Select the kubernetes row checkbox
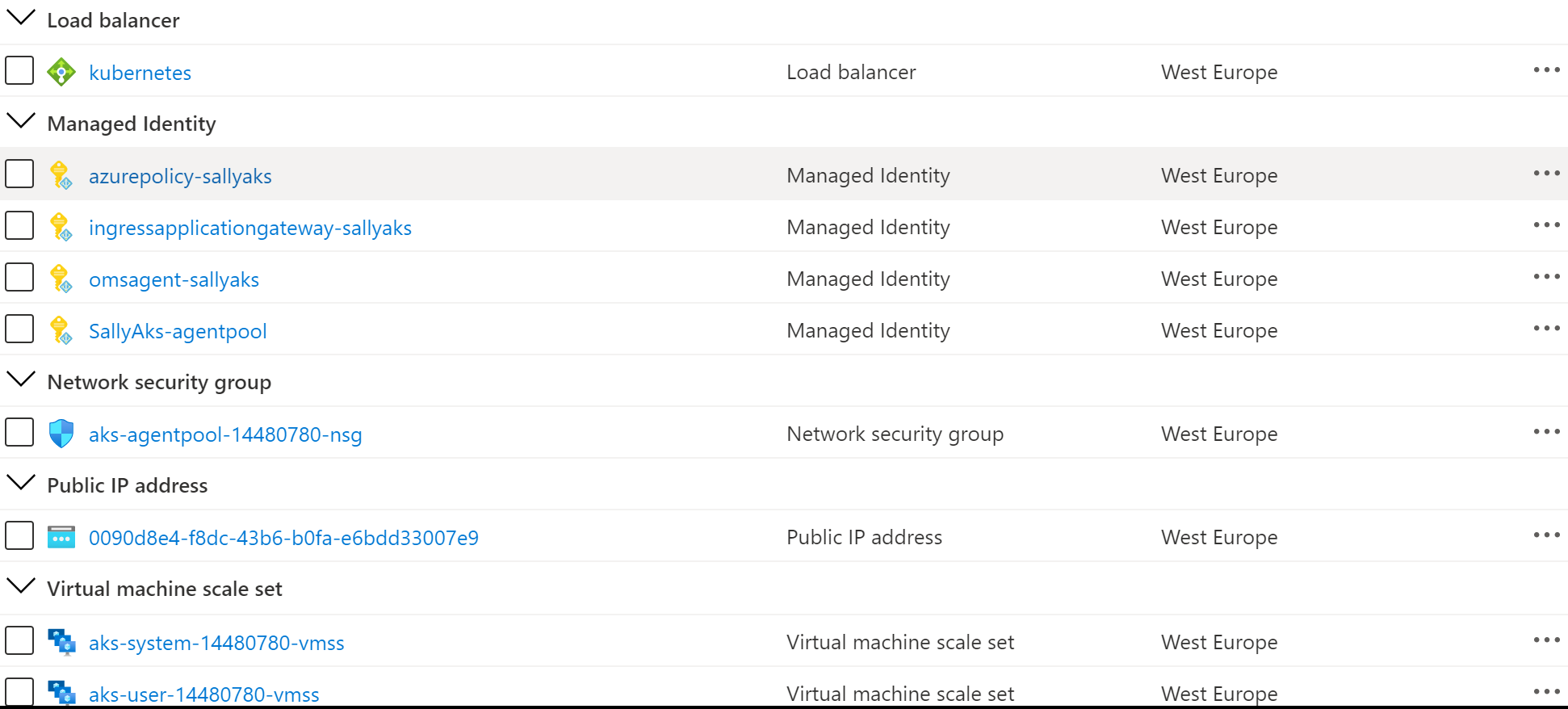The image size is (1568, 709). click(19, 70)
